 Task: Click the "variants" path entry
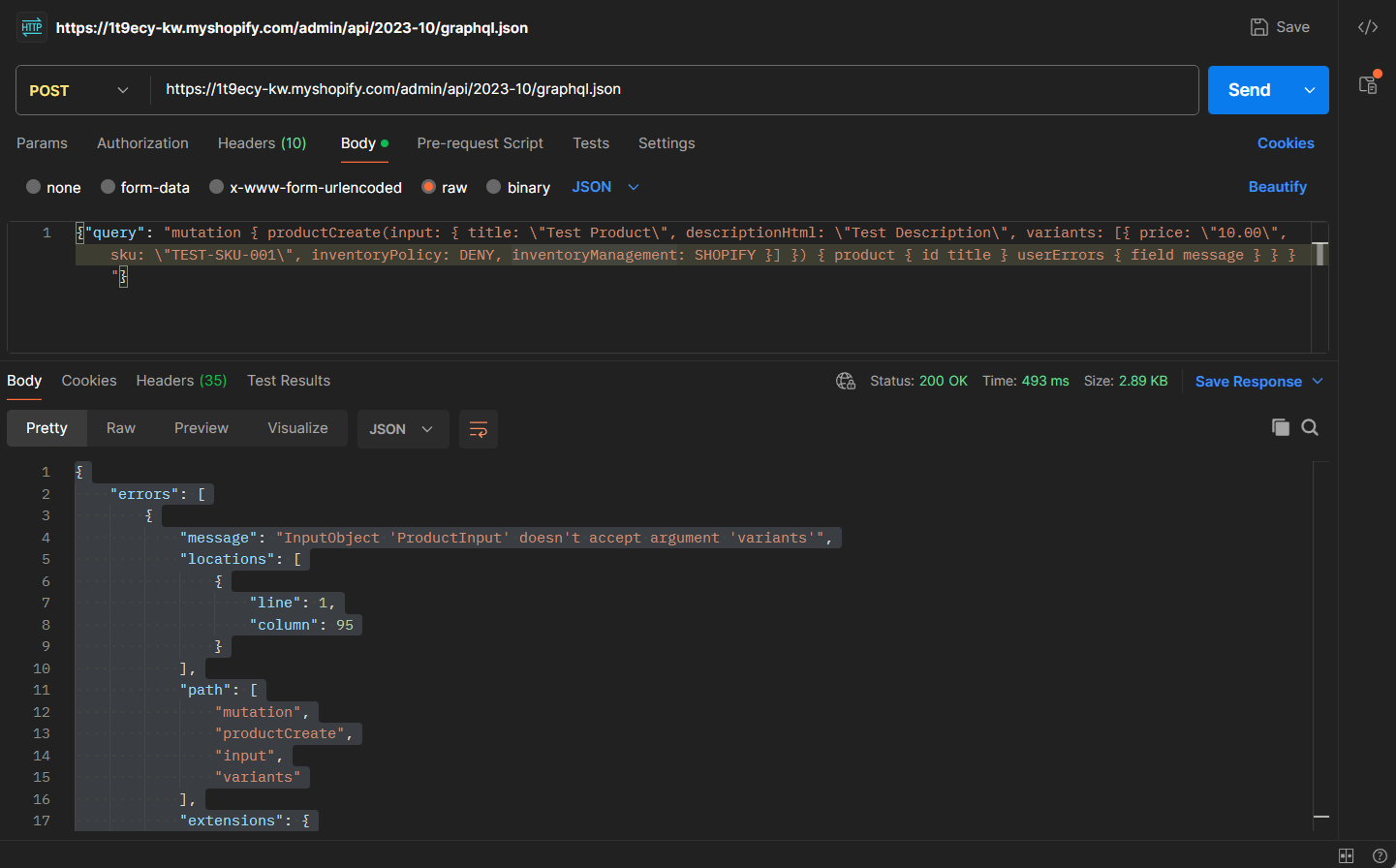point(258,777)
